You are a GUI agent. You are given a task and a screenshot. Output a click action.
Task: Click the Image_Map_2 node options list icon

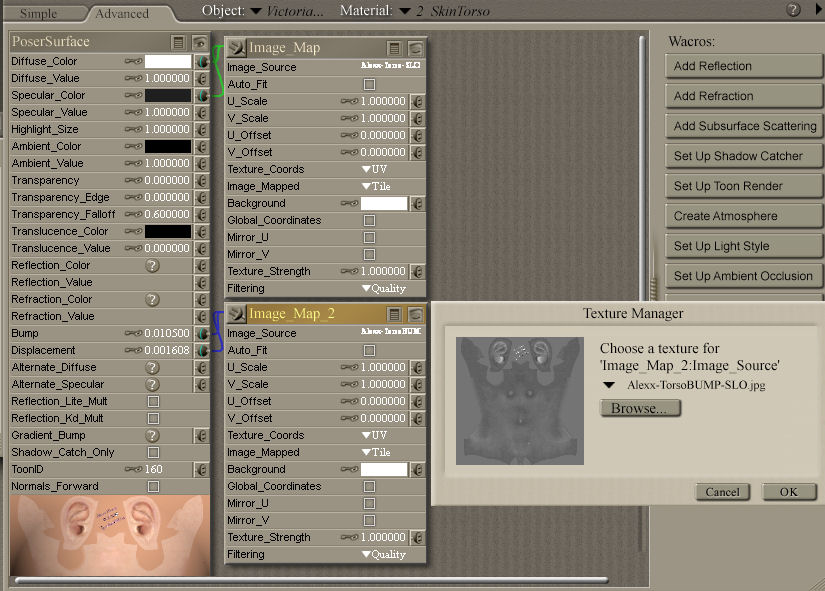pos(395,314)
